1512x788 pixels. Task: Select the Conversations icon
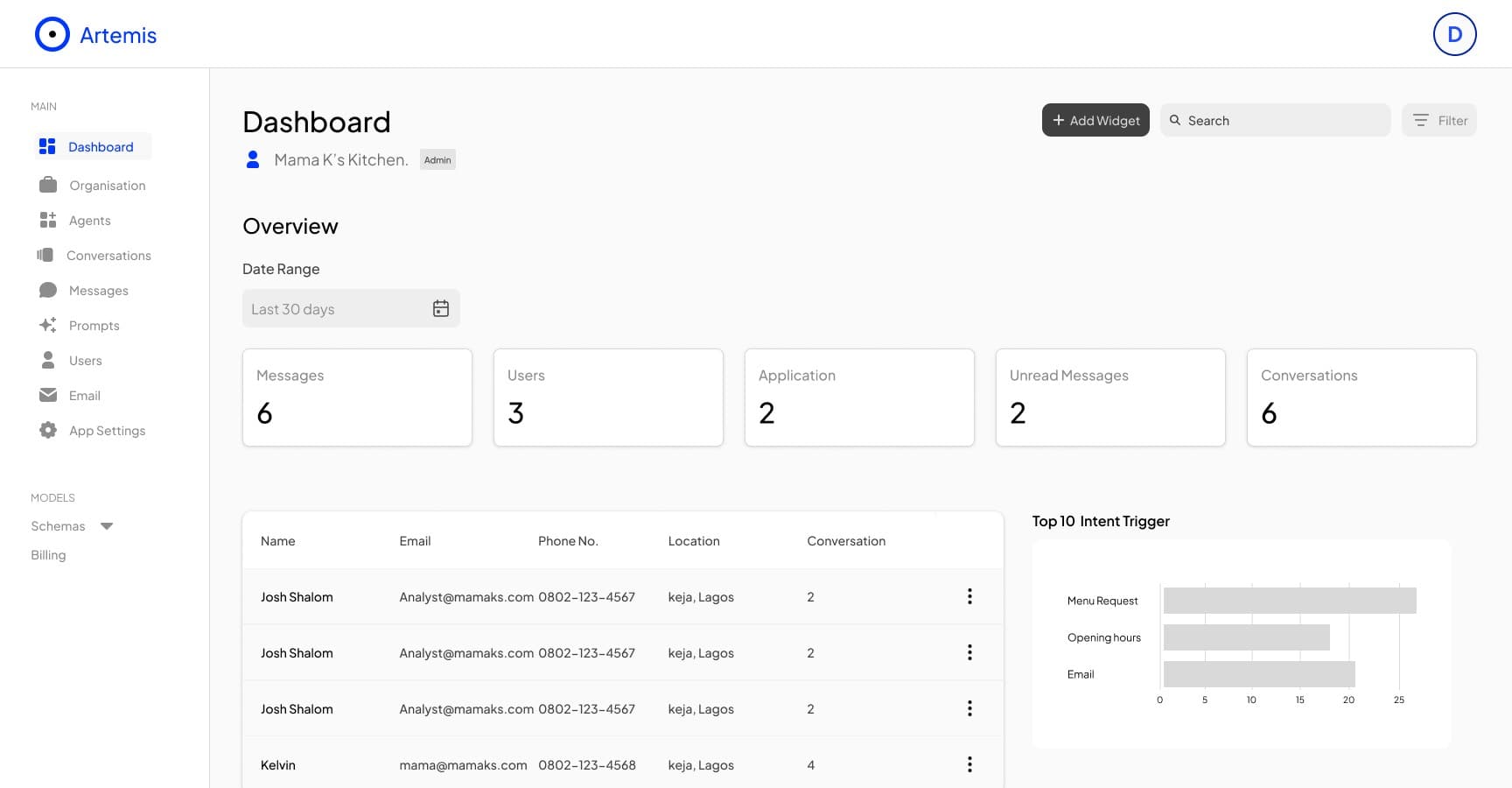coord(46,255)
